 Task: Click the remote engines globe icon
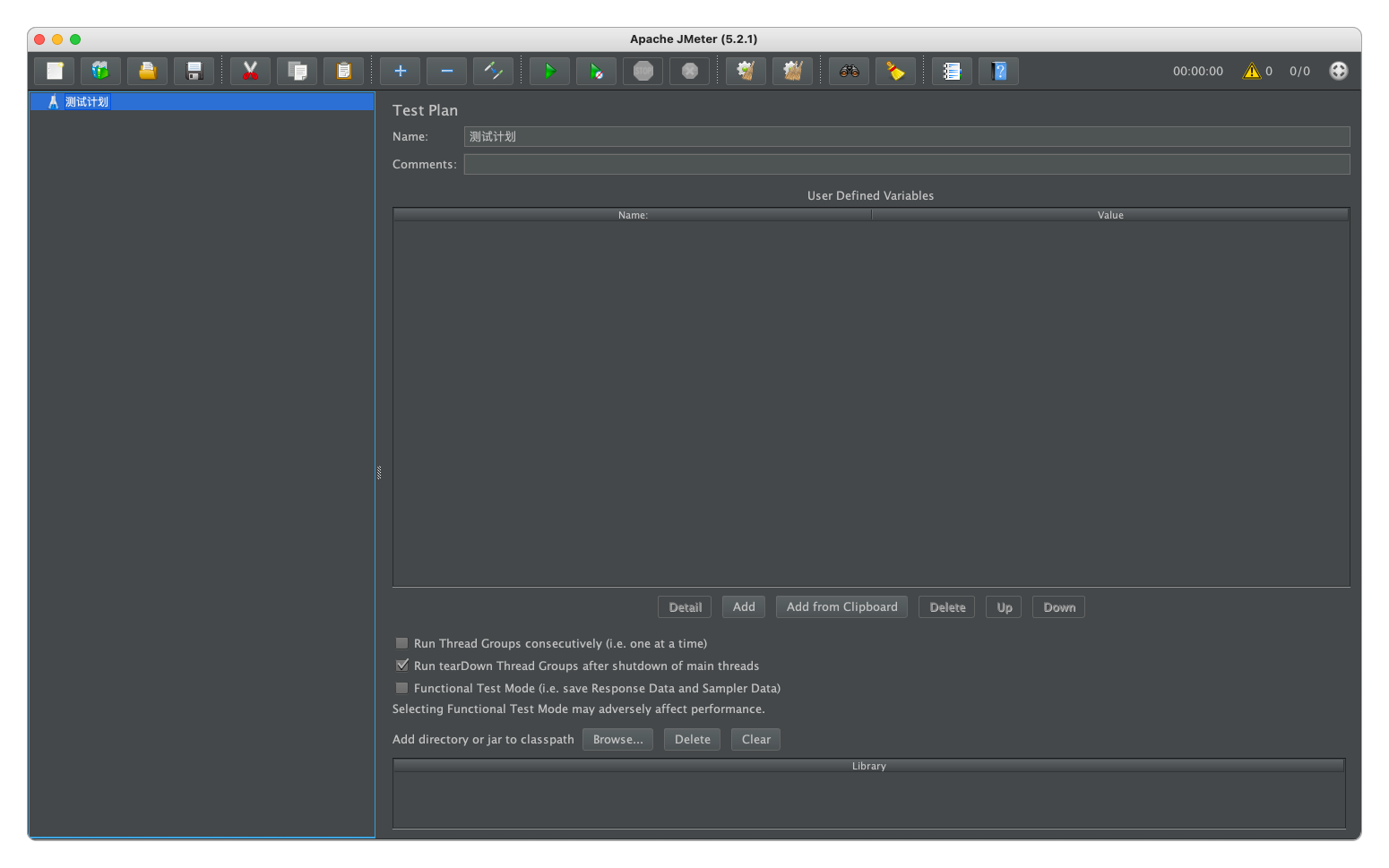(x=1338, y=71)
